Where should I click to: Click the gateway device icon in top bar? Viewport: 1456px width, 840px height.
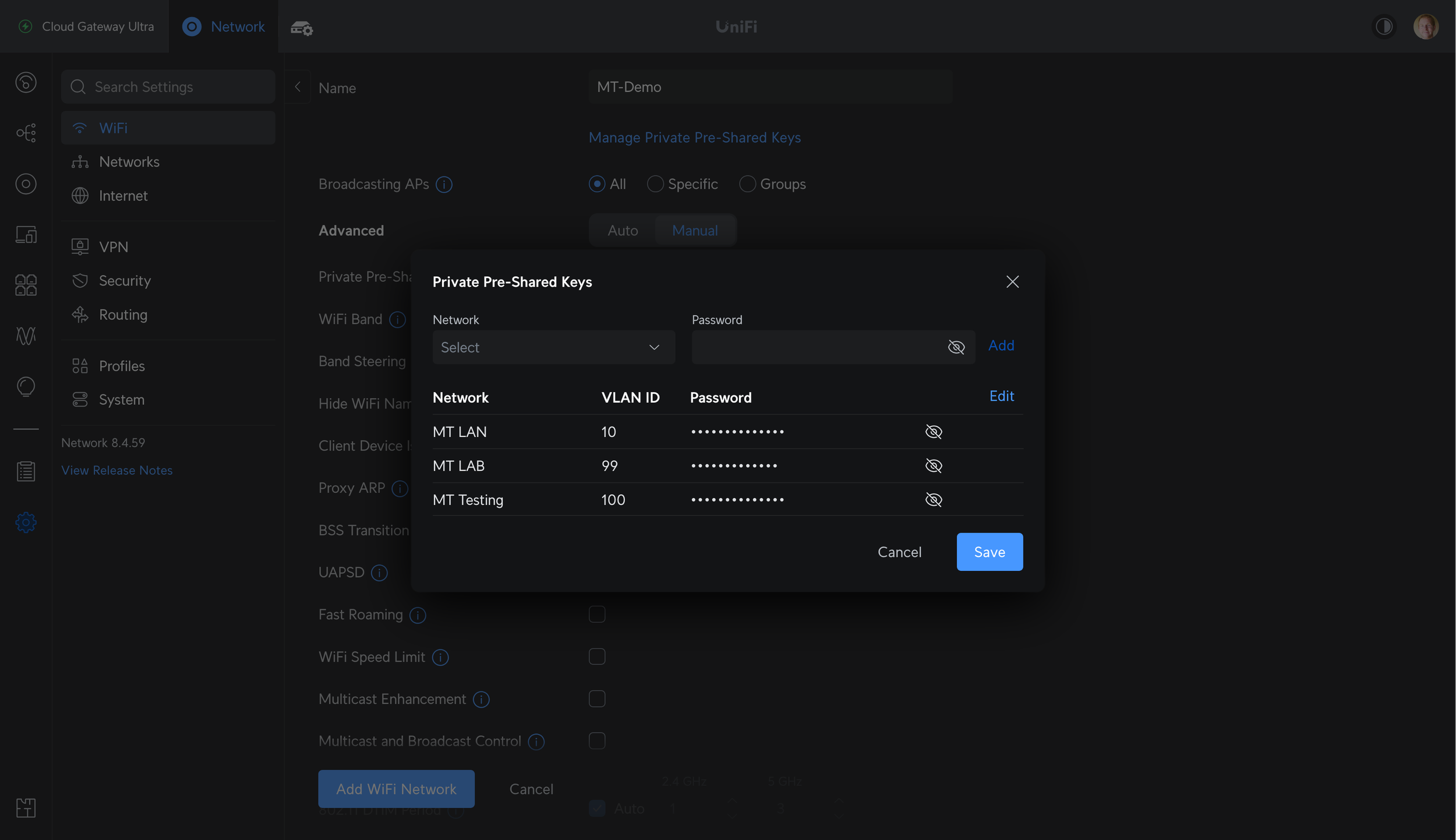pyautogui.click(x=301, y=27)
